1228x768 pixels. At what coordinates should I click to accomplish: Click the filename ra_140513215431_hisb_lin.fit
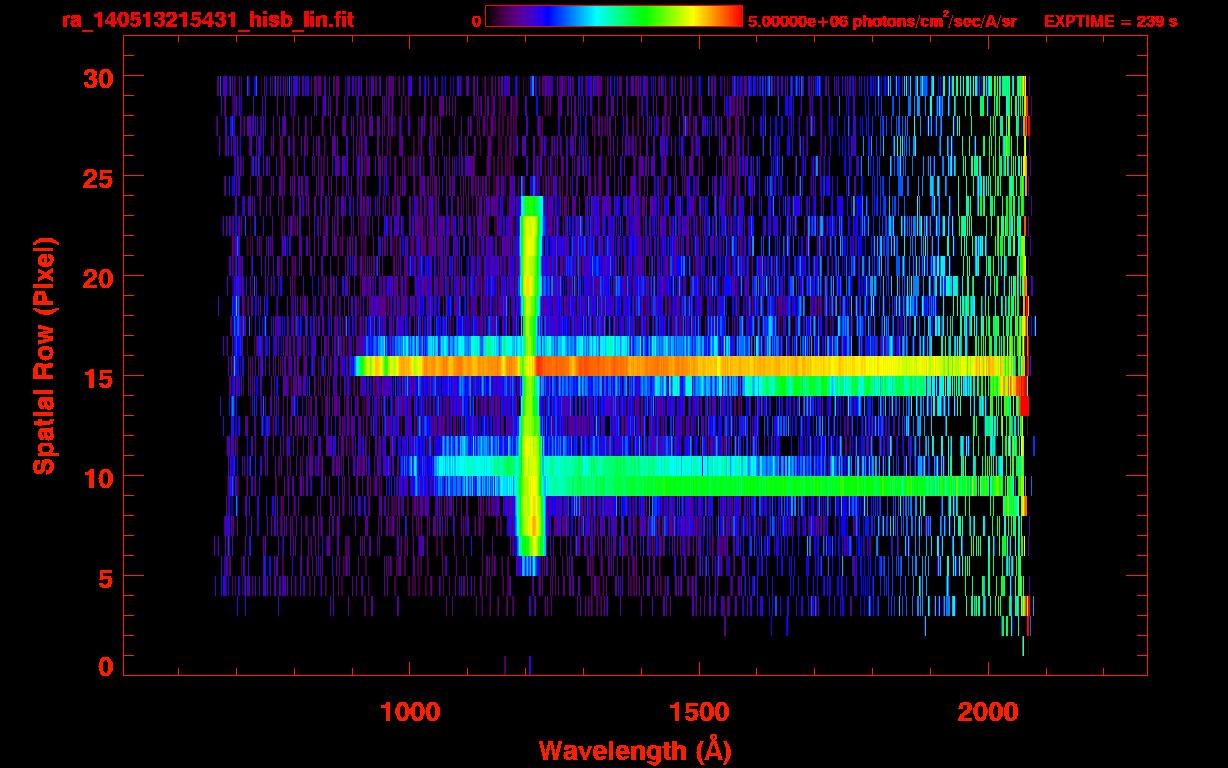click(207, 20)
